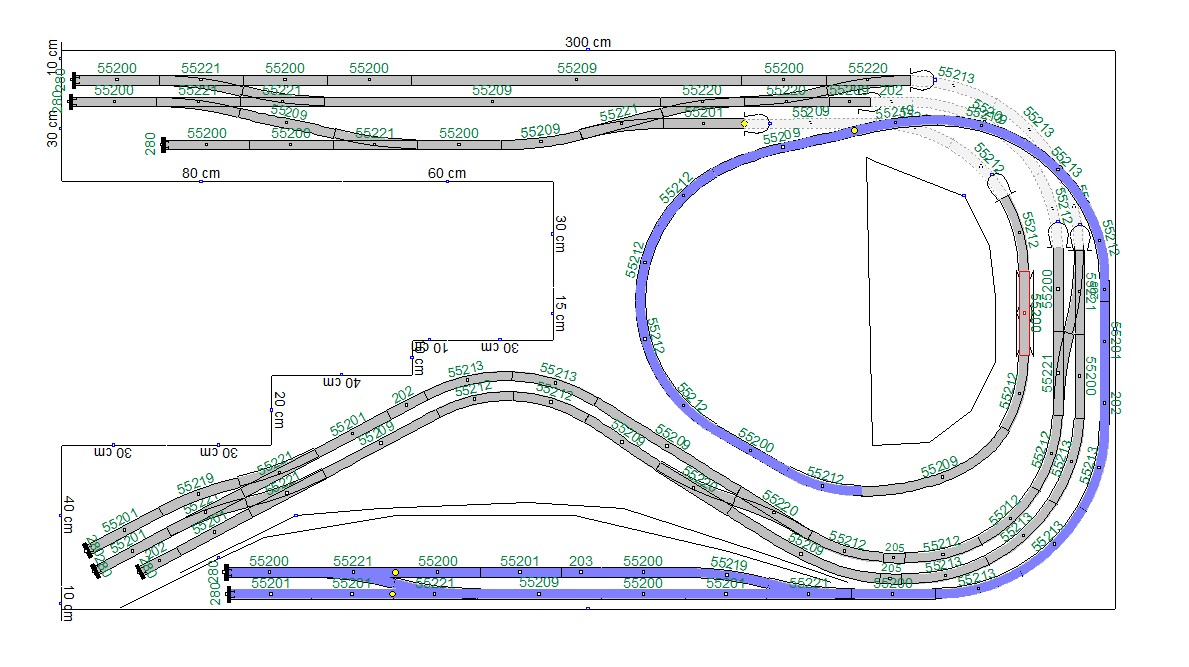Image resolution: width=1189 pixels, height=667 pixels.
Task: Click the 300 cm dimension label
Action: tap(587, 42)
